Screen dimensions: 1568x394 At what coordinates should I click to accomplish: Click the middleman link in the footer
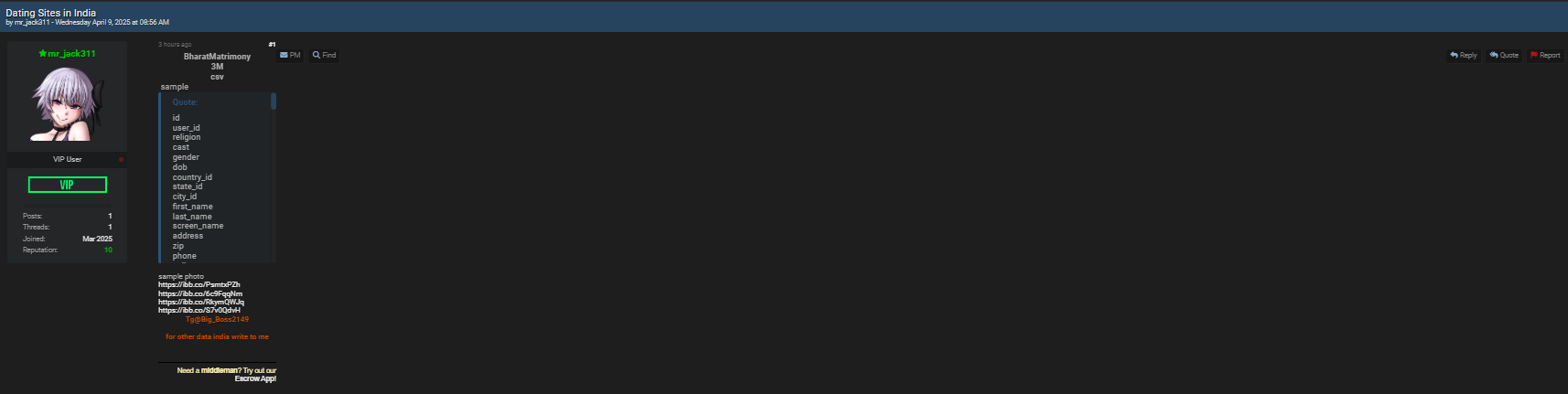tap(220, 370)
